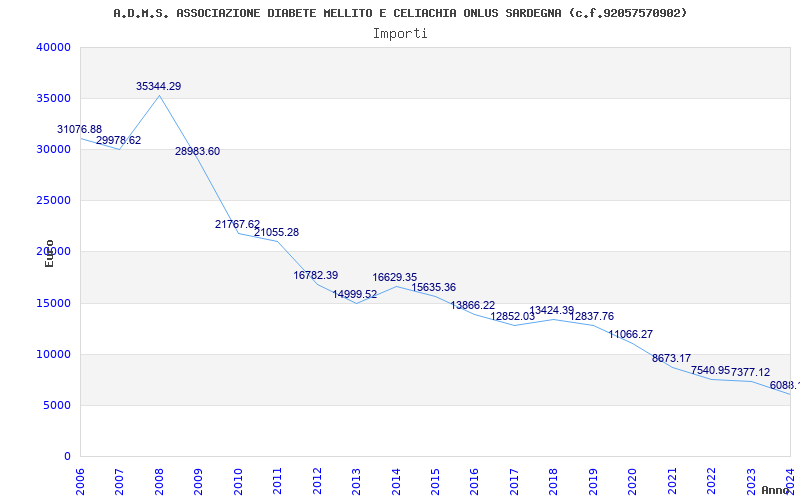Click the data label 15635.36

click(x=434, y=287)
